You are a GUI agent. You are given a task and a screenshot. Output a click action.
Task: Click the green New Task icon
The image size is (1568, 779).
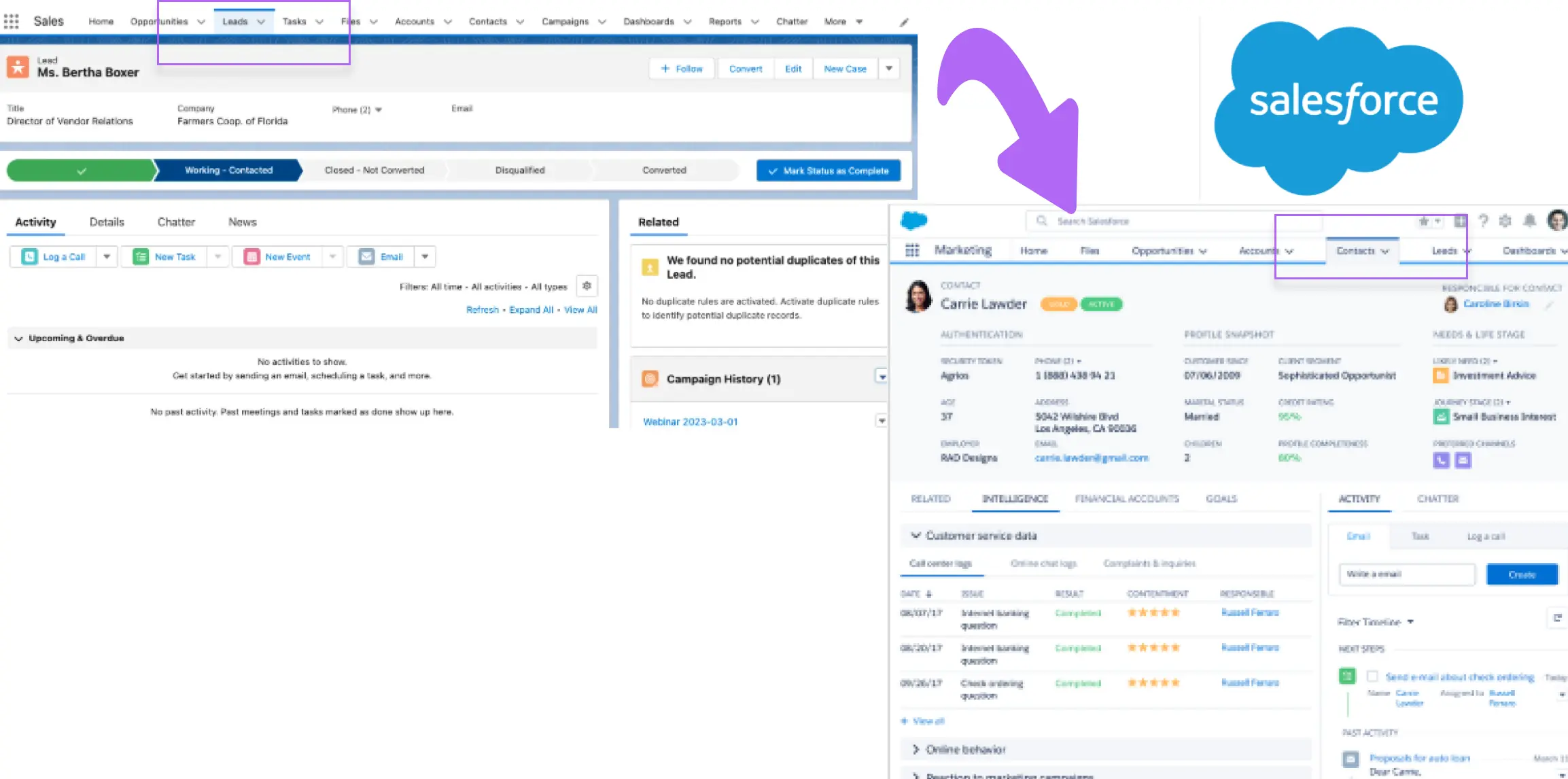point(141,256)
